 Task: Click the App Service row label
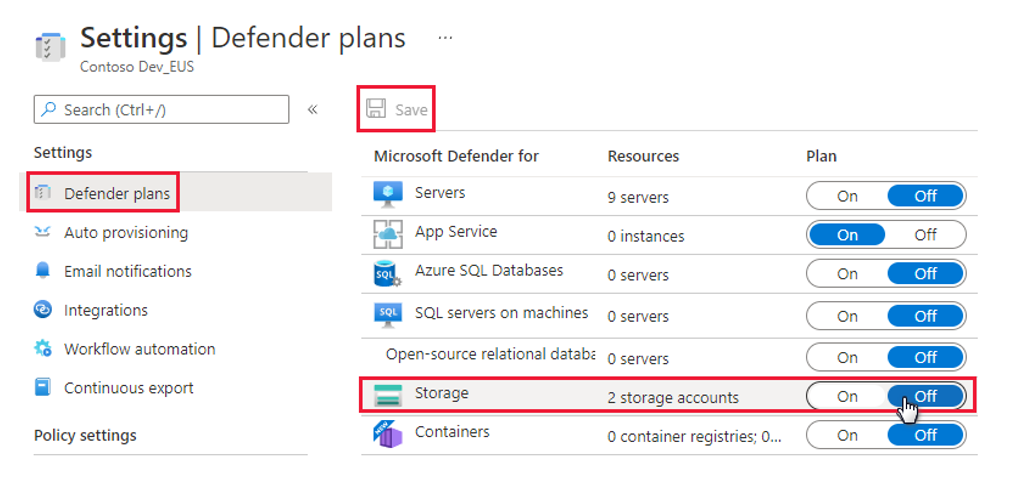pyautogui.click(x=456, y=231)
